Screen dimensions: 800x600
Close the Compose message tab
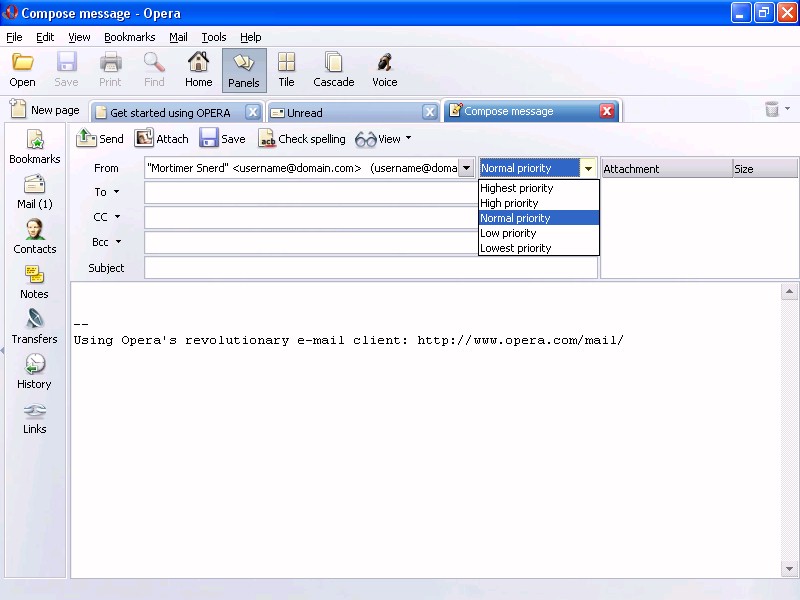pyautogui.click(x=607, y=111)
